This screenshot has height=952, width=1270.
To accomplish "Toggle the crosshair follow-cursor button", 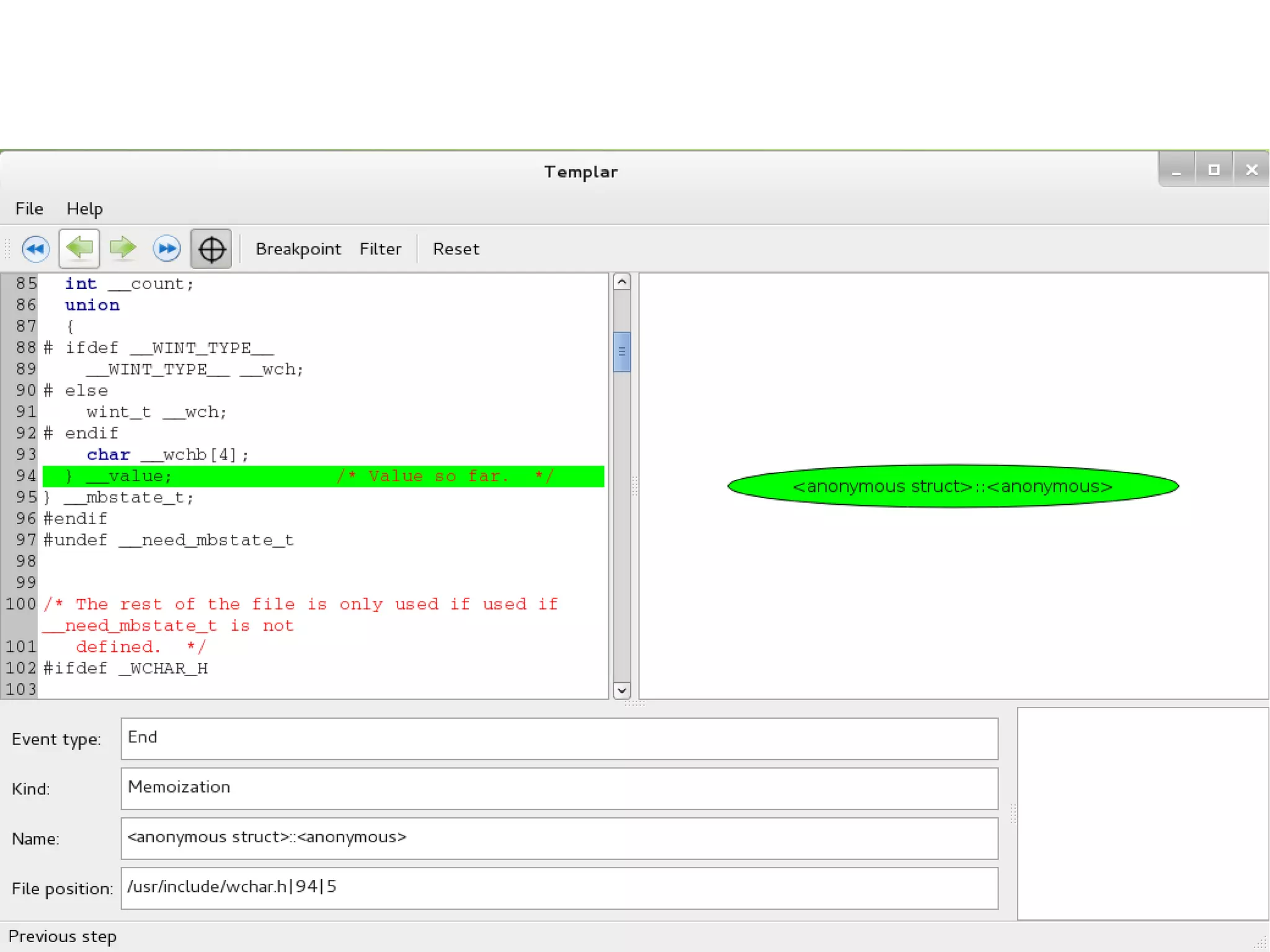I will click(211, 249).
